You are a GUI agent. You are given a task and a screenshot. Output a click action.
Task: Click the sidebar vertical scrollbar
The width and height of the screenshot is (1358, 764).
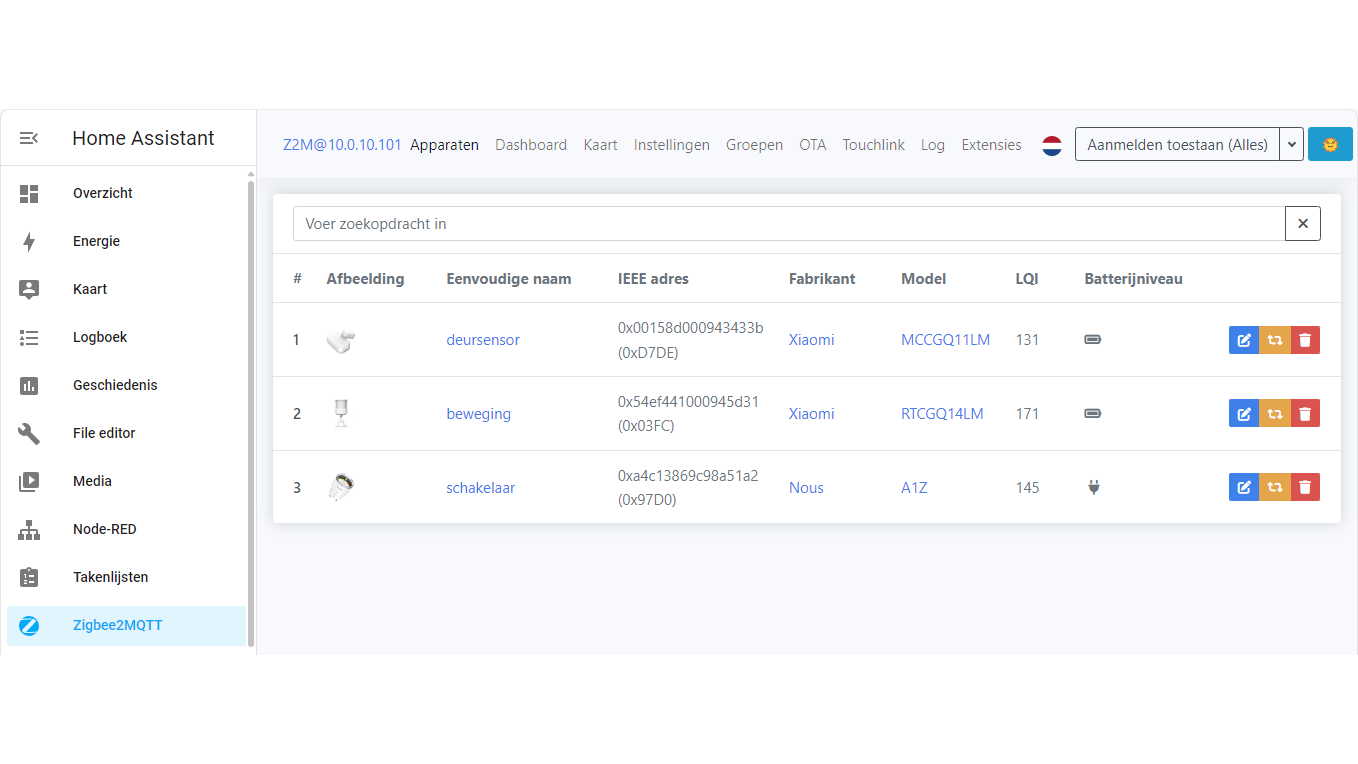click(x=251, y=410)
